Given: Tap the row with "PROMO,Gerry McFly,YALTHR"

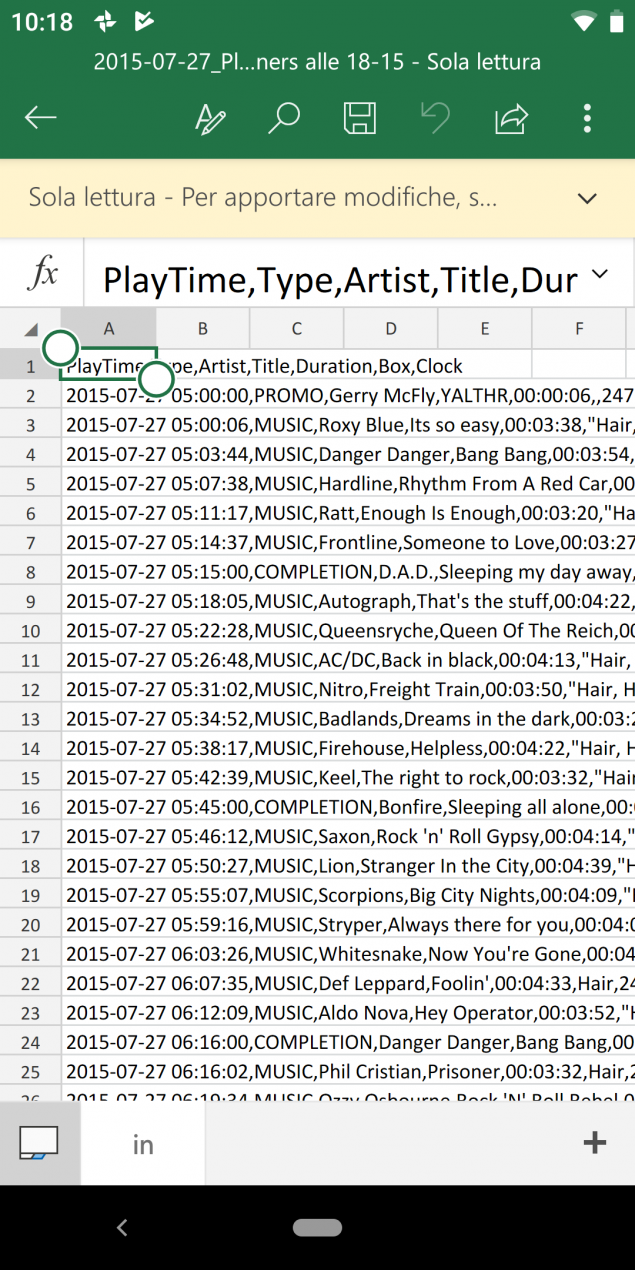Looking at the screenshot, I should click(x=348, y=395).
